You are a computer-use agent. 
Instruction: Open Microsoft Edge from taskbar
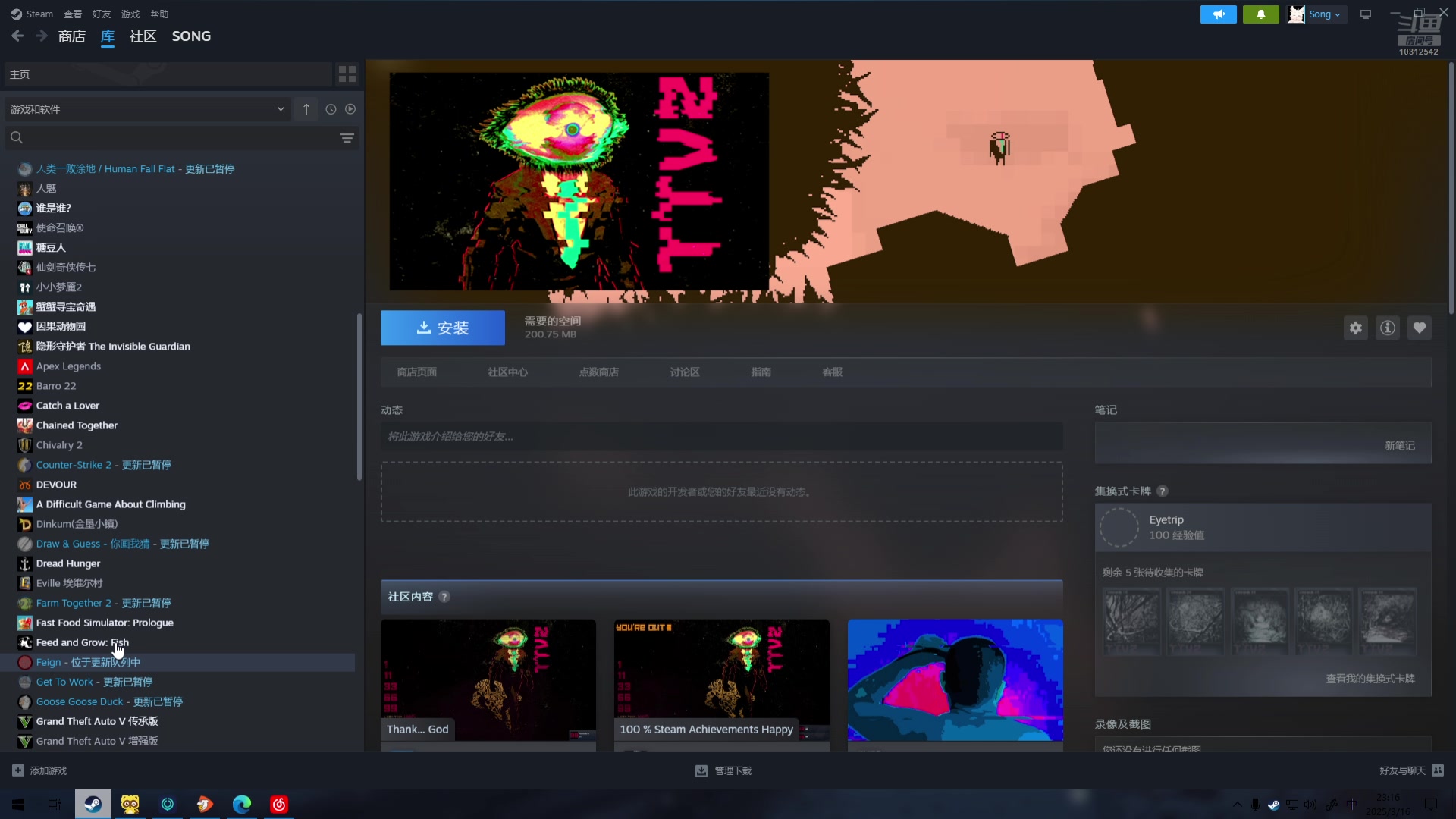pos(242,804)
